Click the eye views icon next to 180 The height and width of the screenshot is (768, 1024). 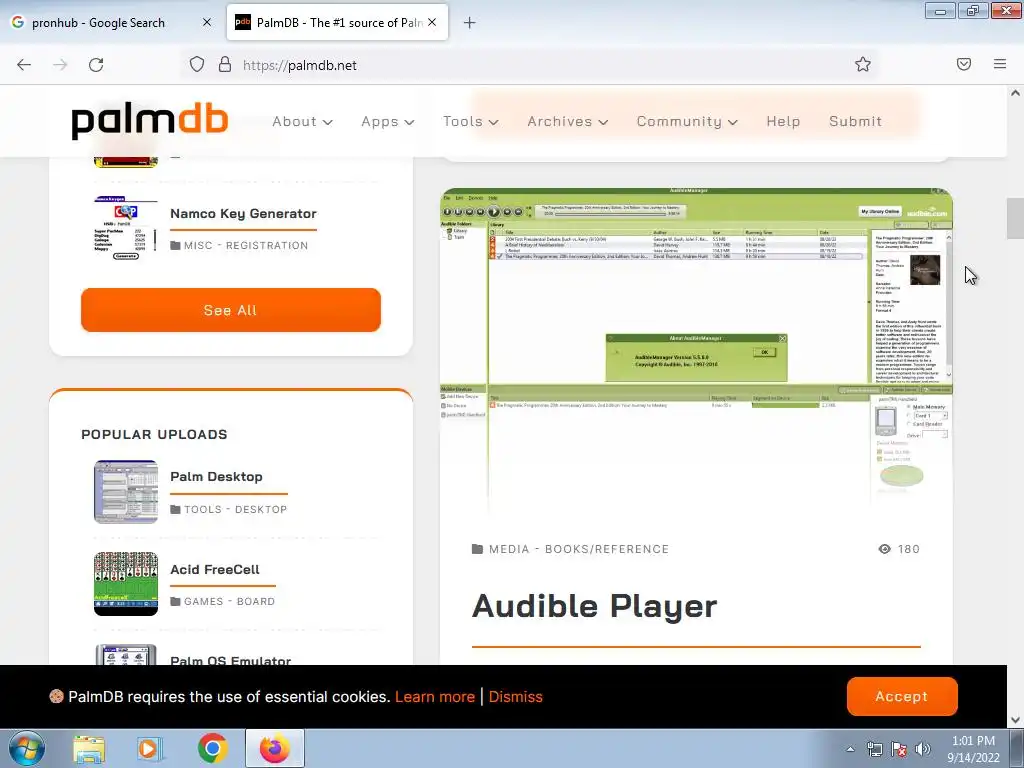pyautogui.click(x=884, y=549)
